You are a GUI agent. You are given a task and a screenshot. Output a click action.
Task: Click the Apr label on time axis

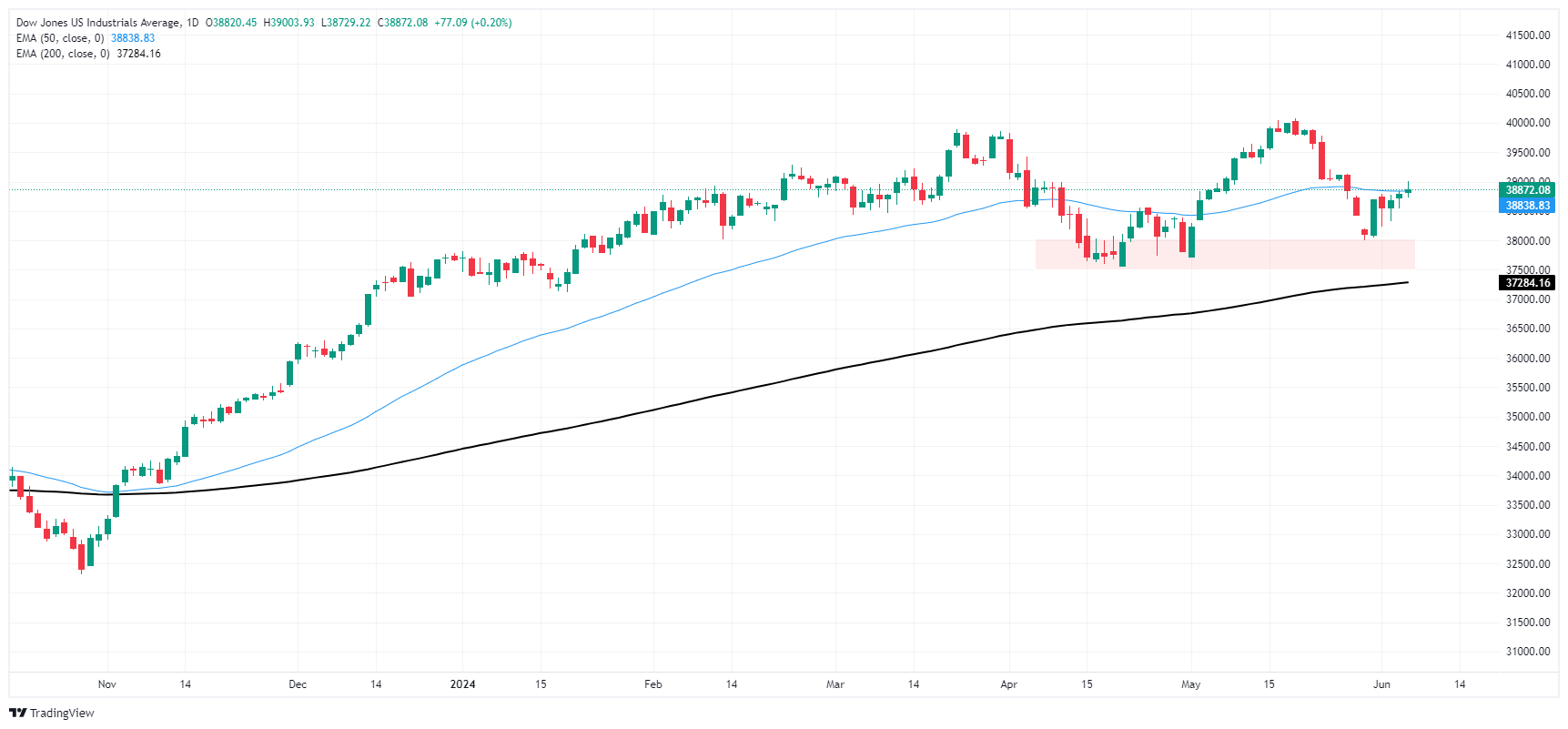(x=1008, y=684)
